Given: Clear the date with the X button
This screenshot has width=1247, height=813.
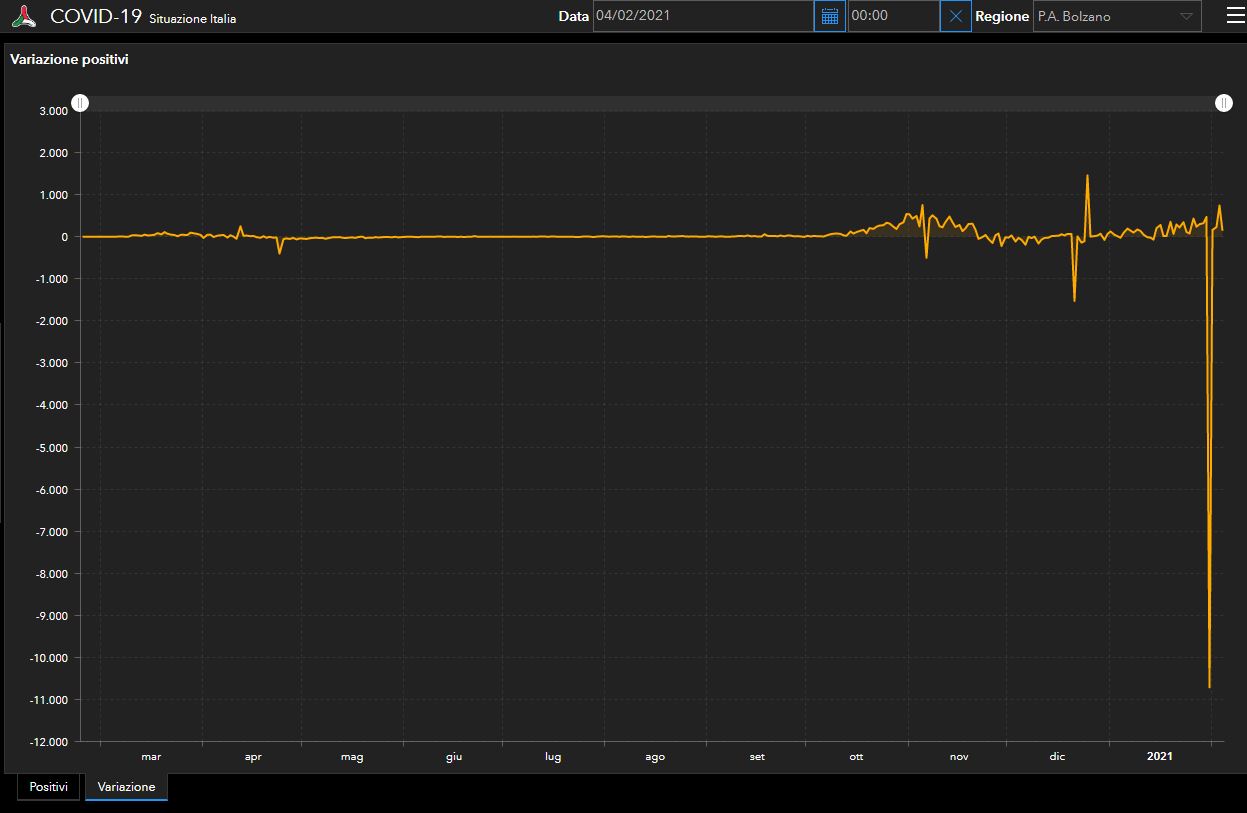Looking at the screenshot, I should 955,16.
